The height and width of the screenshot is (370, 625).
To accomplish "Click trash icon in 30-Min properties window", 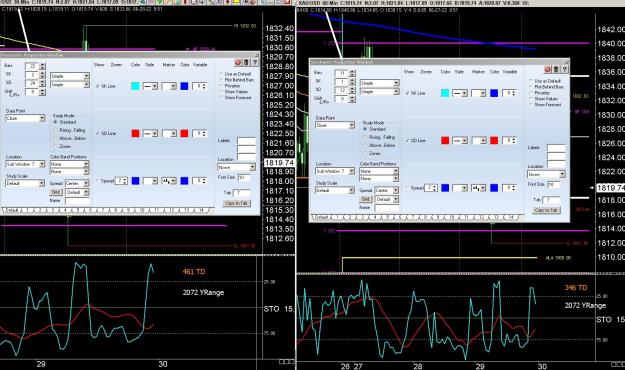I will coord(246,62).
